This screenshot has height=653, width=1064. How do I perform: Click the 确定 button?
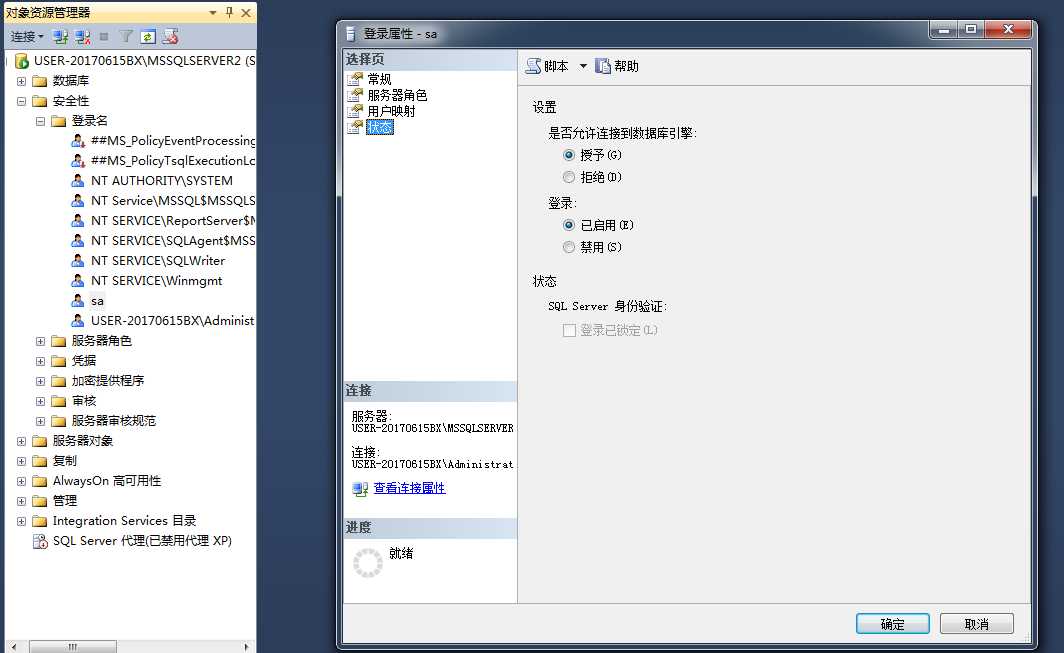click(x=892, y=624)
